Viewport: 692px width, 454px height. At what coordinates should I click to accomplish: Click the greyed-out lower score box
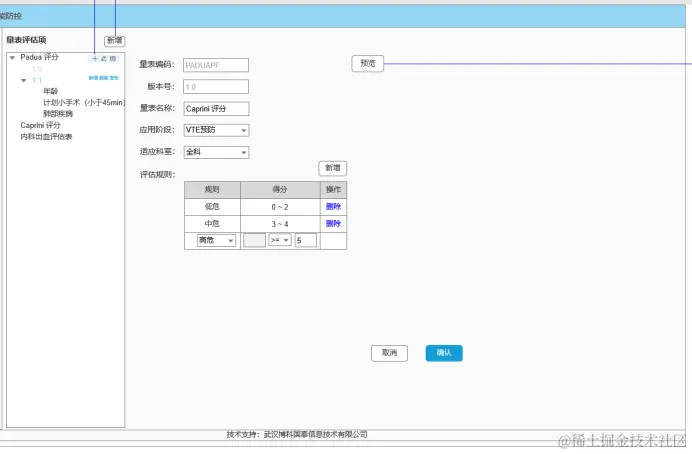pyautogui.click(x=255, y=240)
